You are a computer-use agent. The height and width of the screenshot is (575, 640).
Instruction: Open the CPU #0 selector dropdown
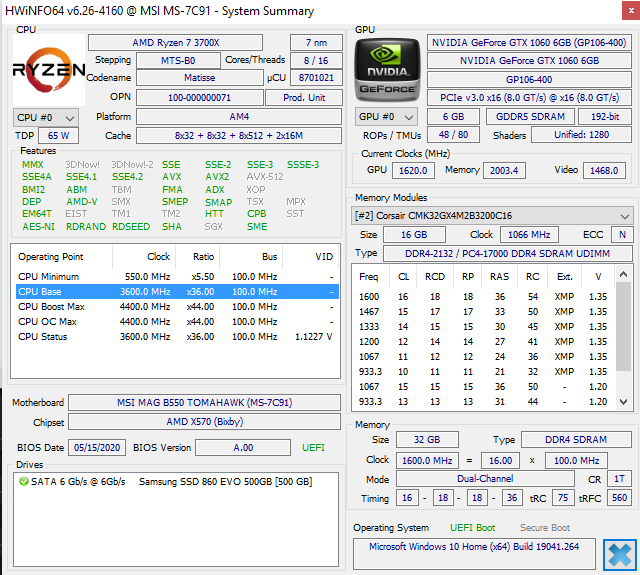46,118
